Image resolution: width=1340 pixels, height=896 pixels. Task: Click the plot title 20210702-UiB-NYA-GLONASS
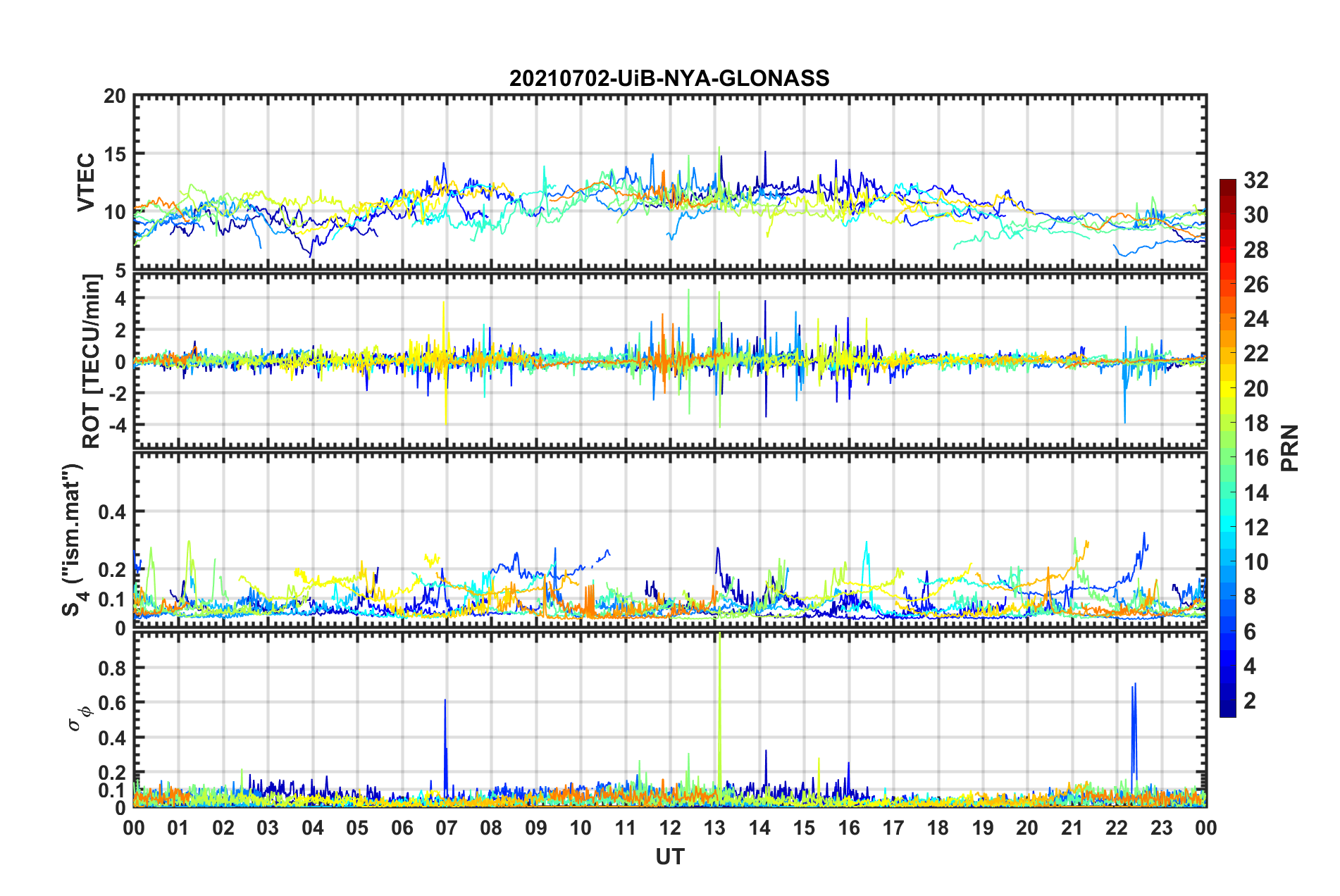click(x=669, y=78)
